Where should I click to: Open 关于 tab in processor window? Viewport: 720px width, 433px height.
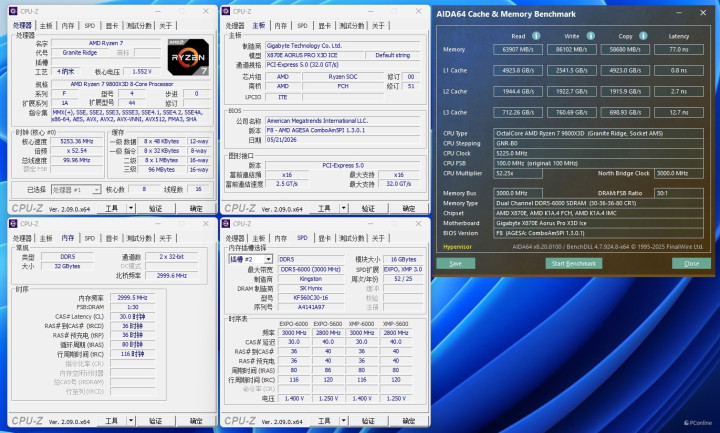pos(166,26)
